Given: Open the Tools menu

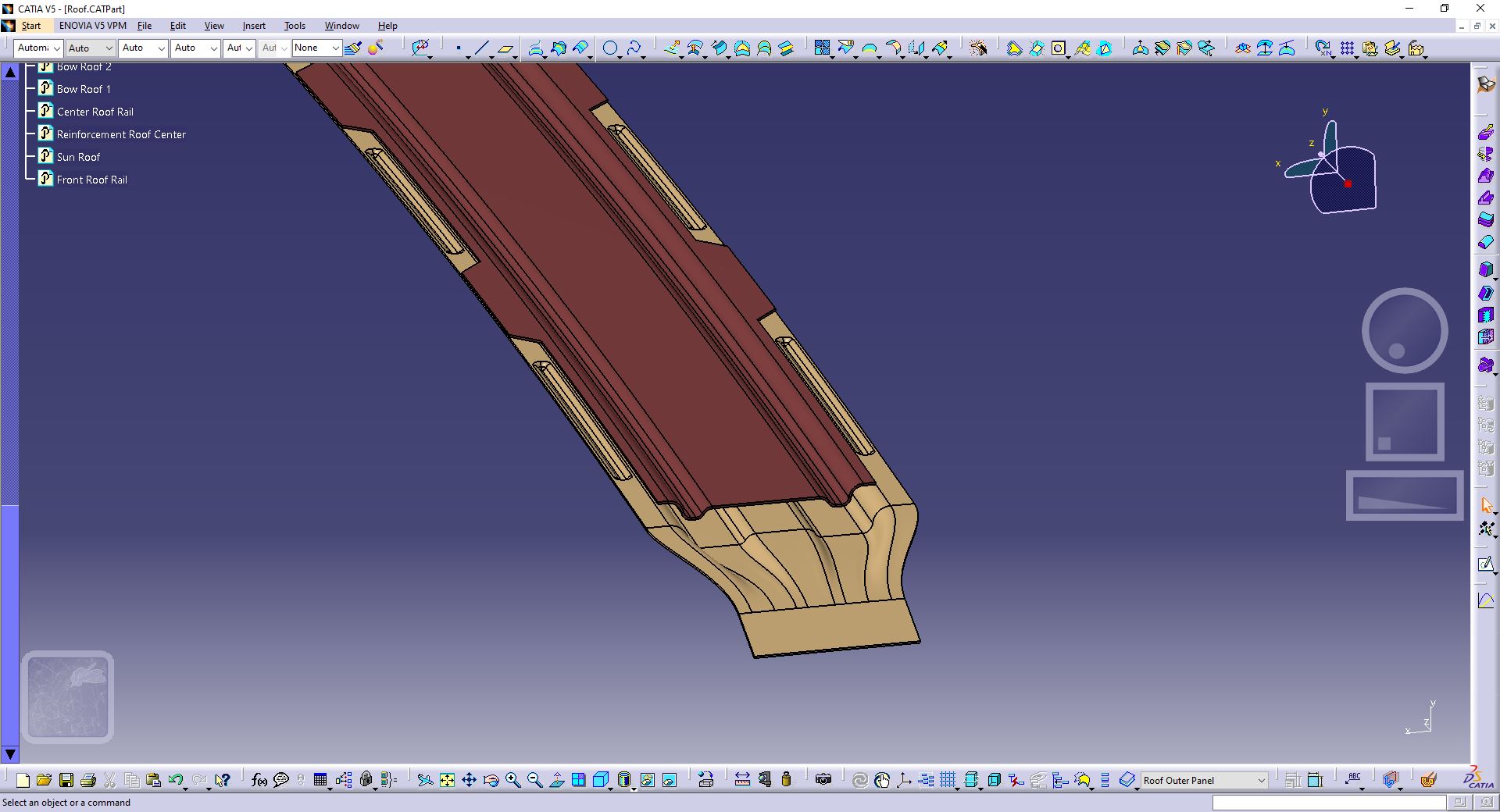Looking at the screenshot, I should click(295, 26).
